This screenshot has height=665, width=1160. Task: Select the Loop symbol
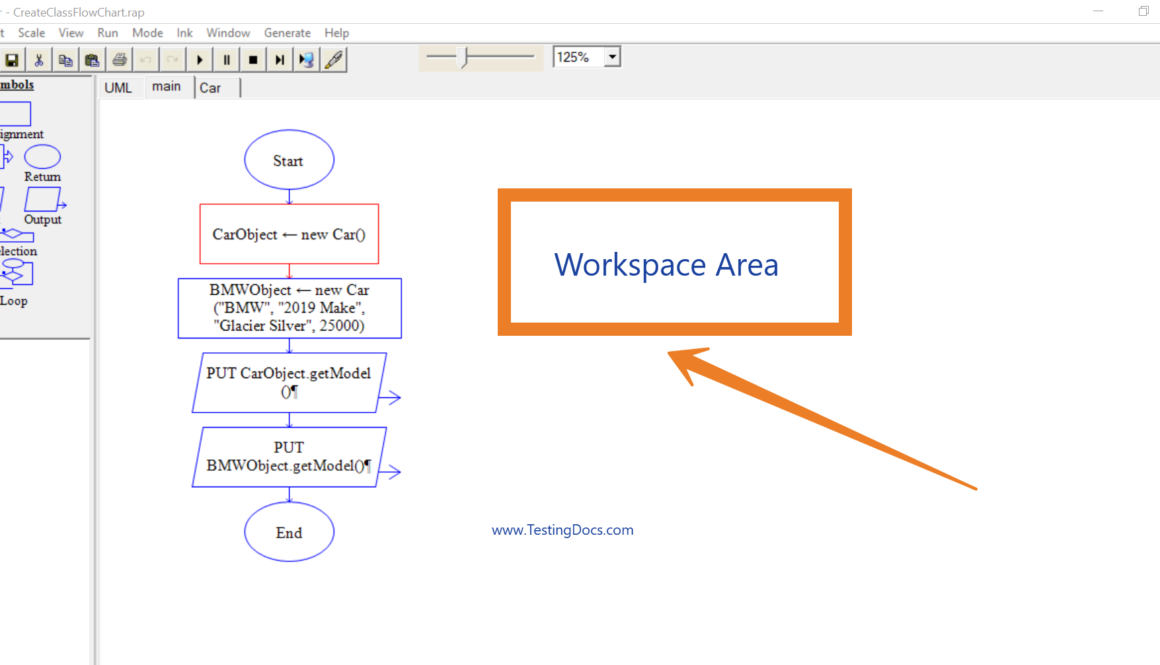pyautogui.click(x=16, y=274)
